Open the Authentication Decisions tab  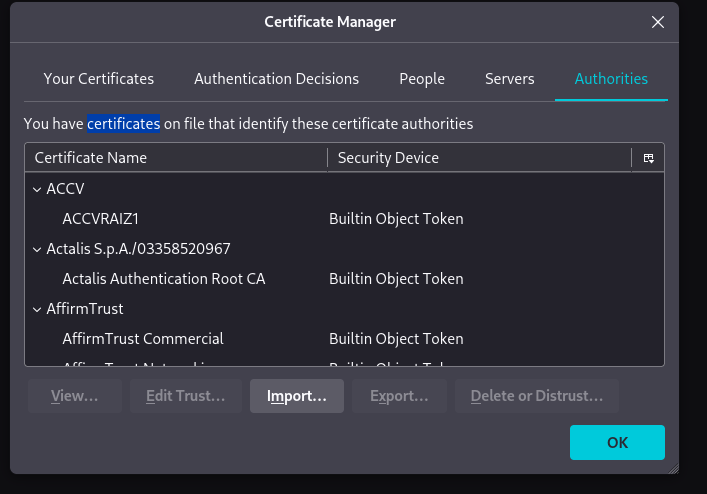[x=276, y=79]
